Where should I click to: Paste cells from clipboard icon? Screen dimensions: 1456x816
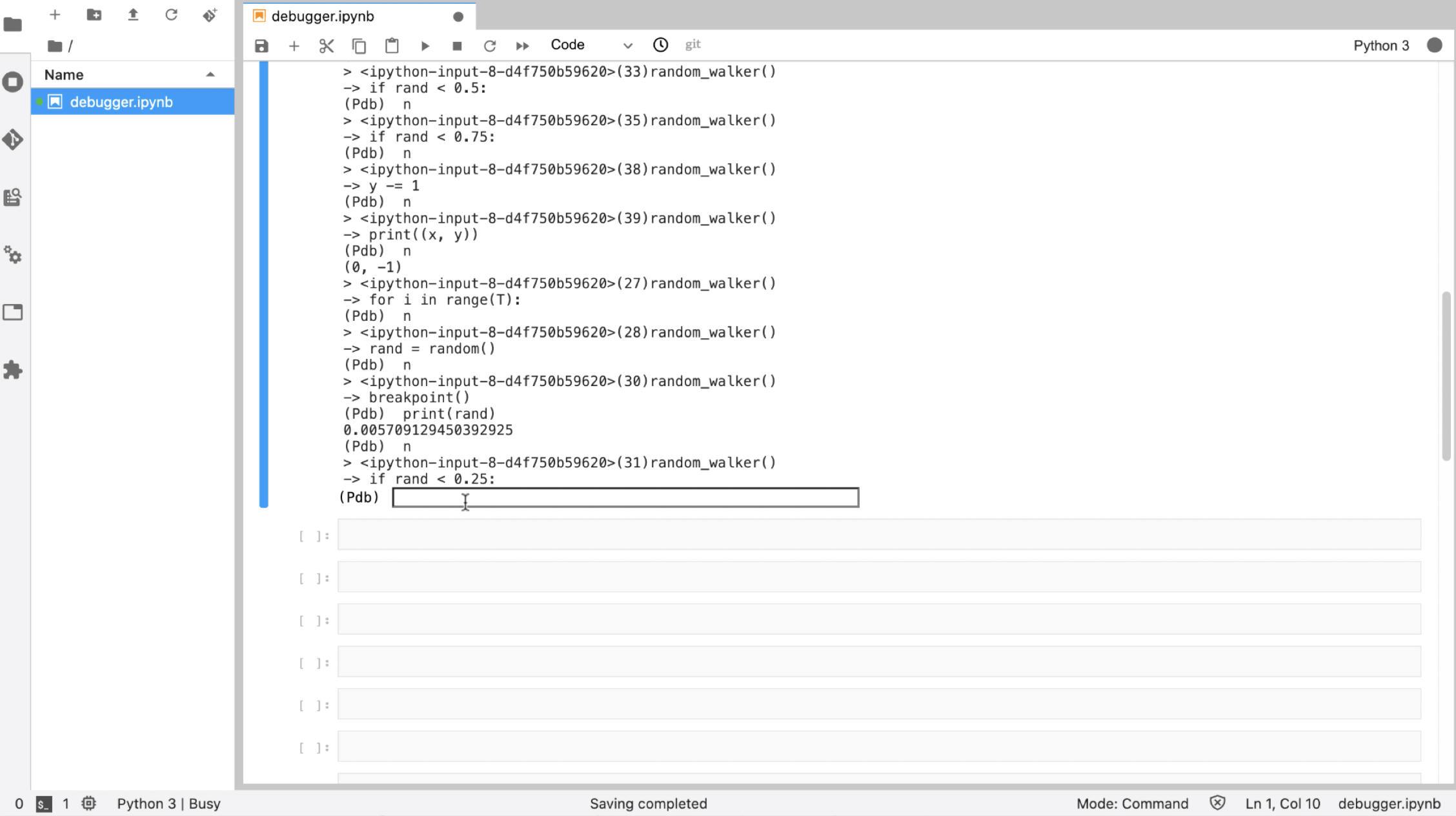point(392,46)
